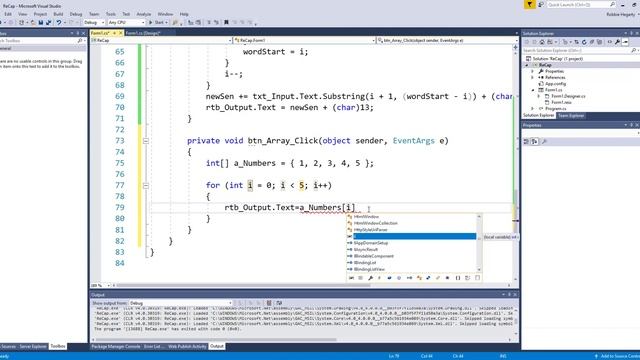Click the Home icon in Solution Explorer toolbar
Image resolution: width=640 pixels, height=360 pixels.
(x=542, y=42)
